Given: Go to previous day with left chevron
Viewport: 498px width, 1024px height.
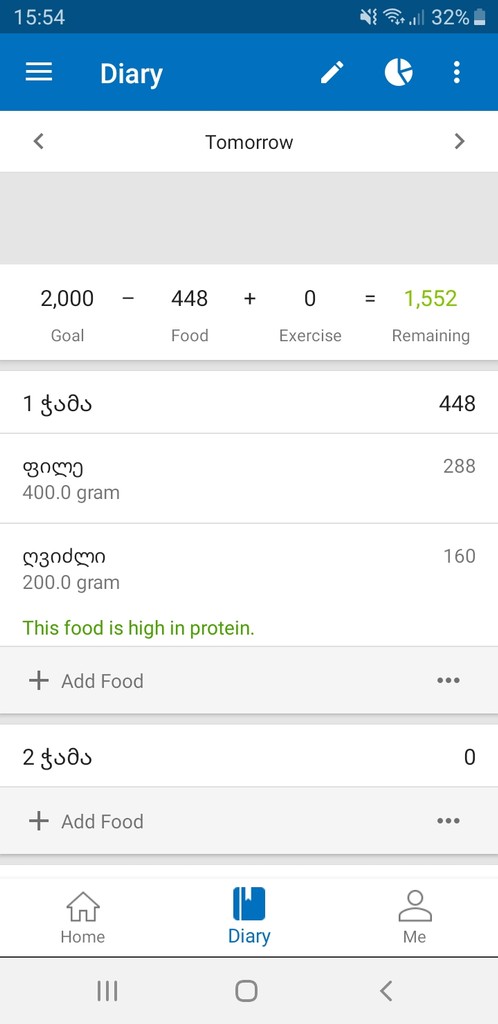Looking at the screenshot, I should [x=39, y=141].
